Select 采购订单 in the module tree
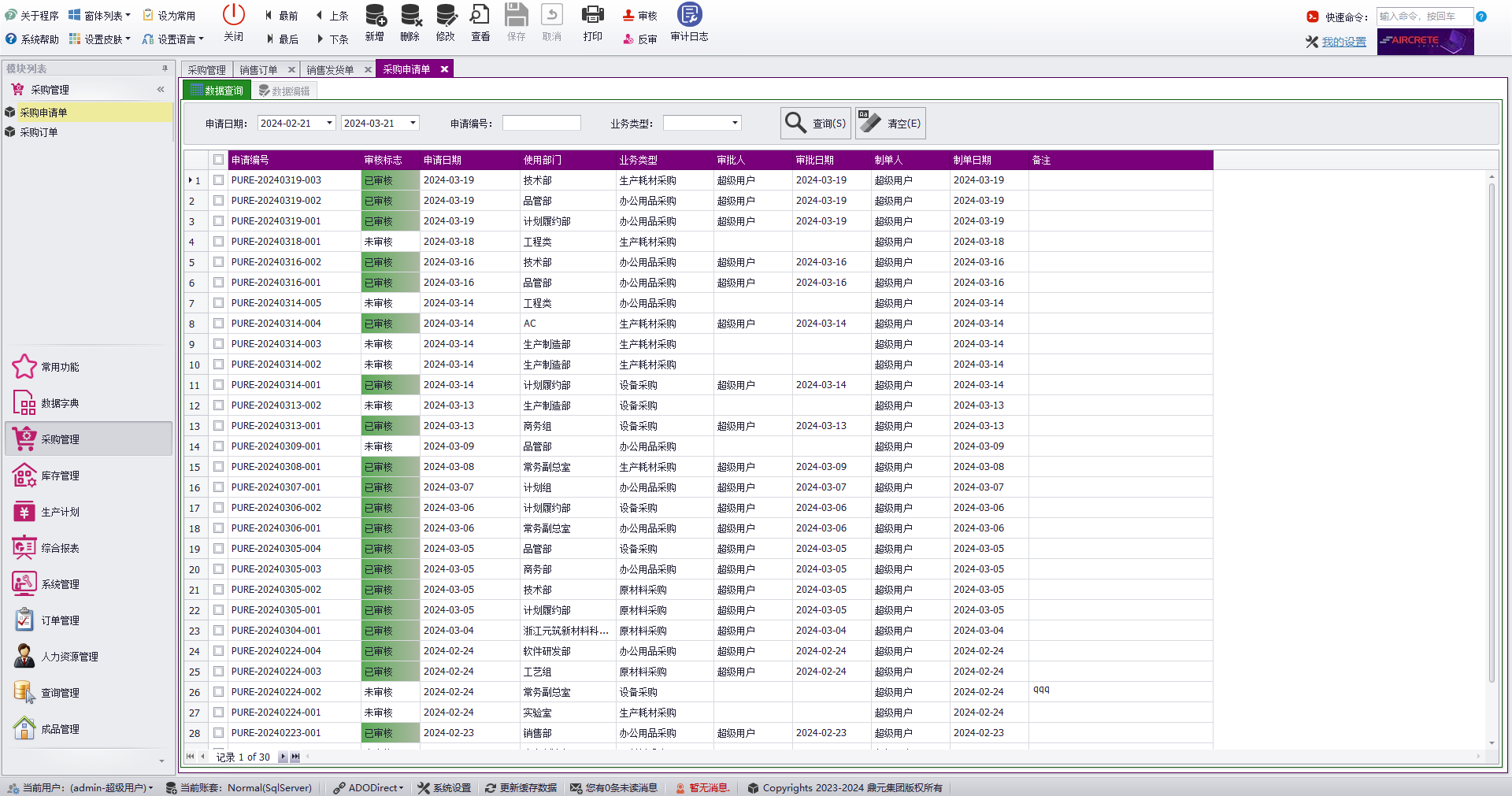The image size is (1512, 796). (x=39, y=132)
